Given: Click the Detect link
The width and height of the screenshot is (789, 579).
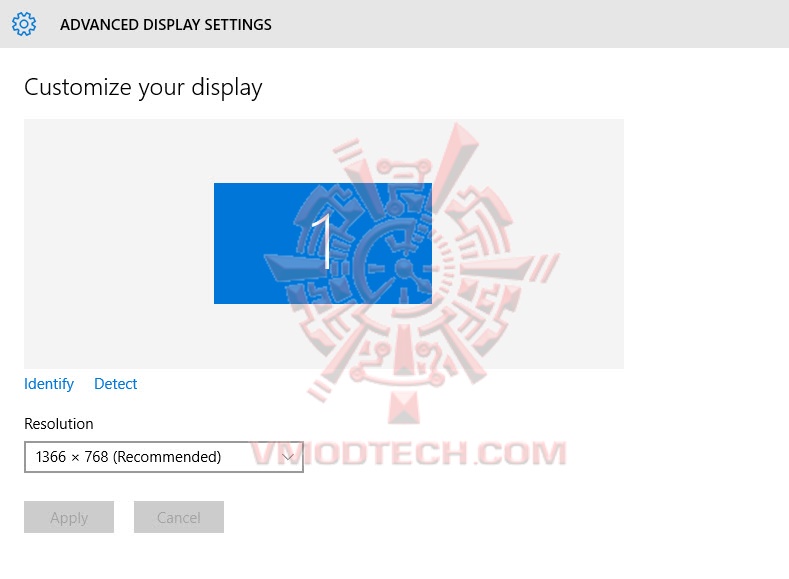Looking at the screenshot, I should 115,384.
